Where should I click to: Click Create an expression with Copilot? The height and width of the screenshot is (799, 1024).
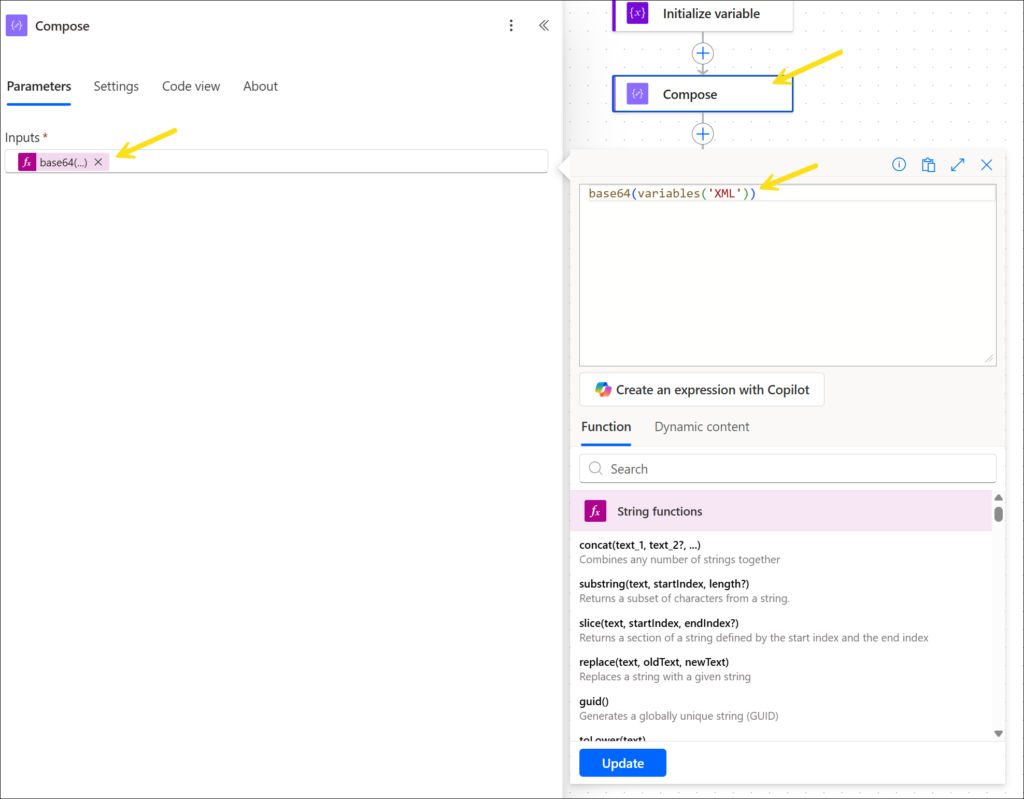[701, 390]
